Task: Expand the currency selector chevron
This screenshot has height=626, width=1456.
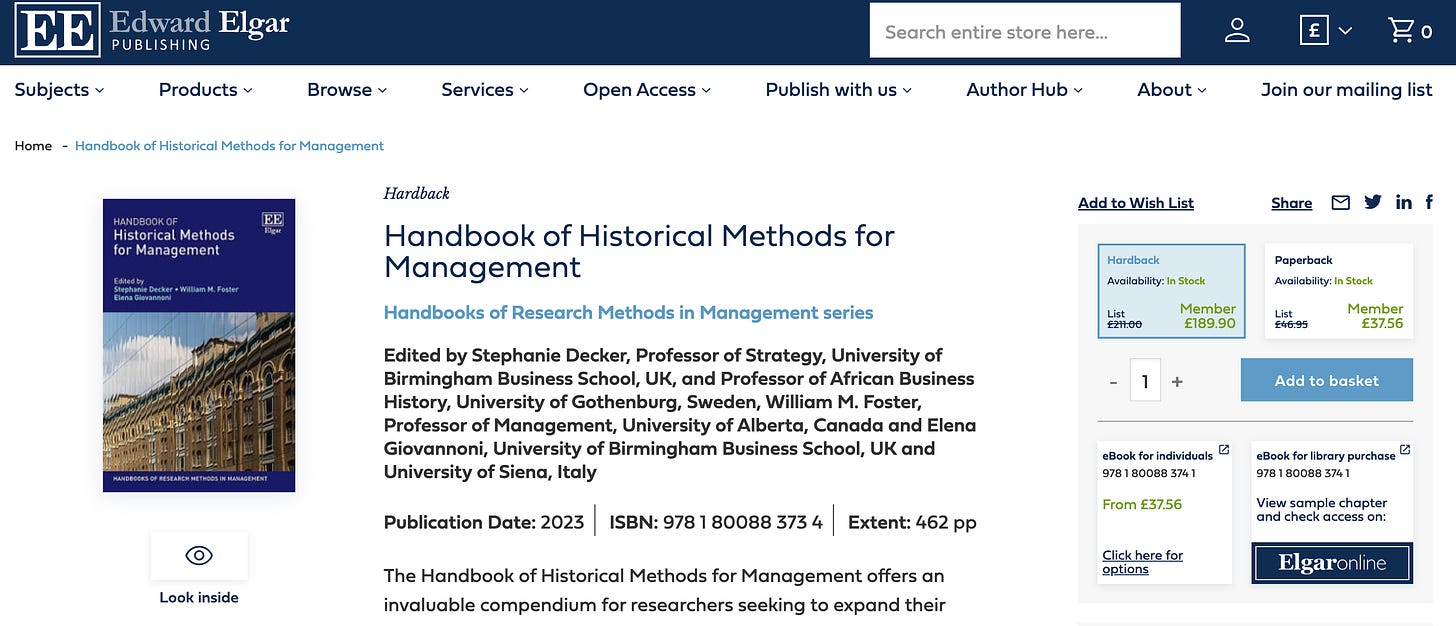Action: tap(1345, 31)
